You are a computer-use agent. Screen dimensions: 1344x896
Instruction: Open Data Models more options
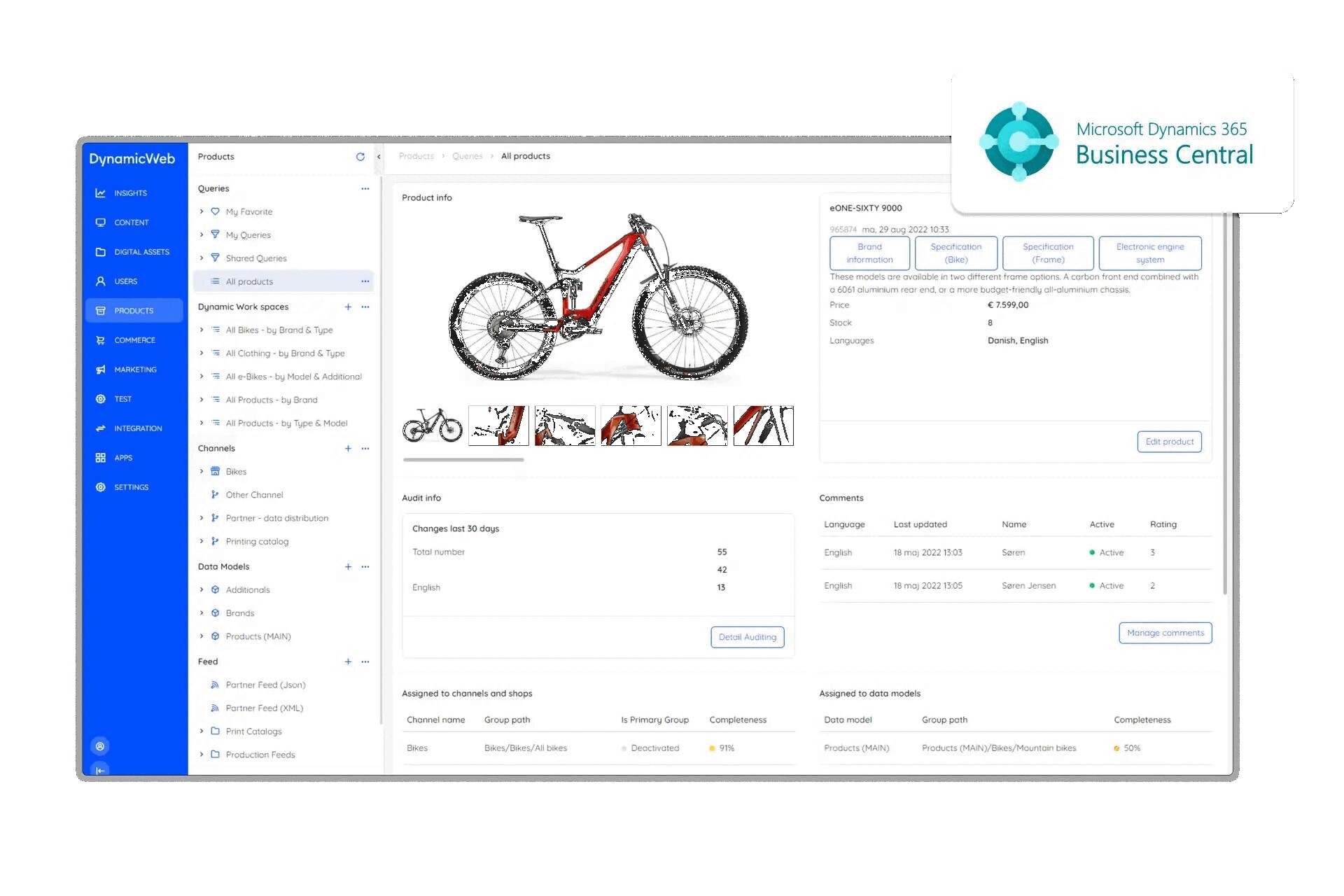tap(365, 567)
